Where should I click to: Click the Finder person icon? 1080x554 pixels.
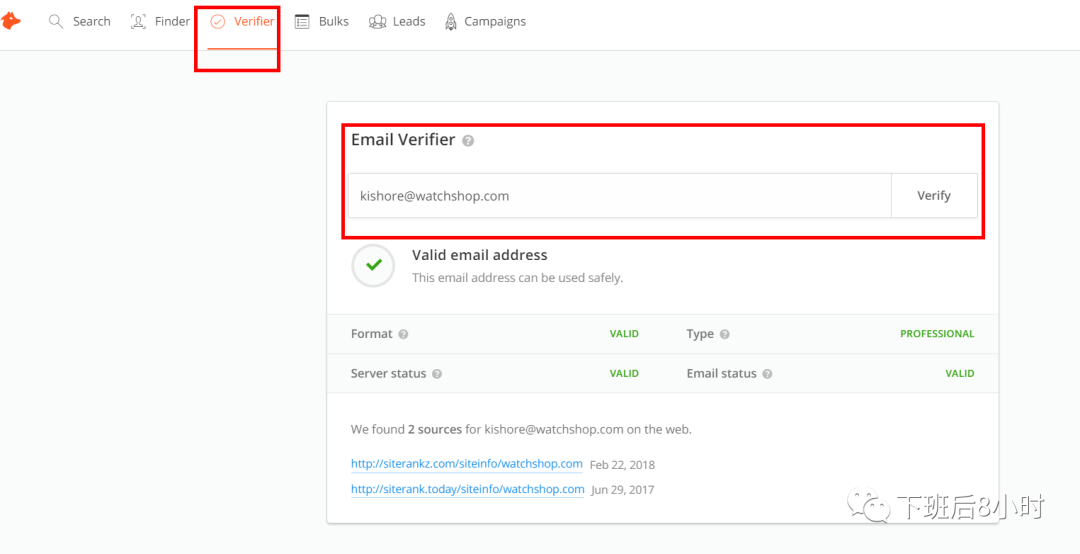(x=138, y=21)
